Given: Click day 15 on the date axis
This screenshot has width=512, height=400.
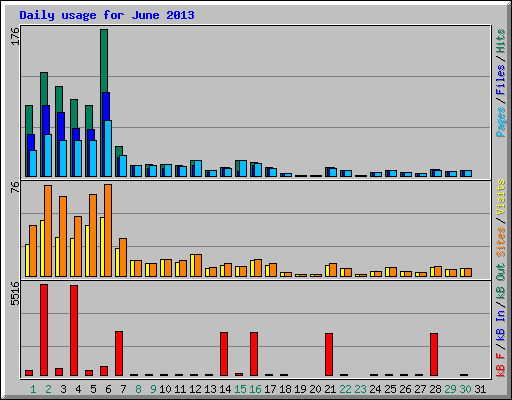Looking at the screenshot, I should click(240, 389).
